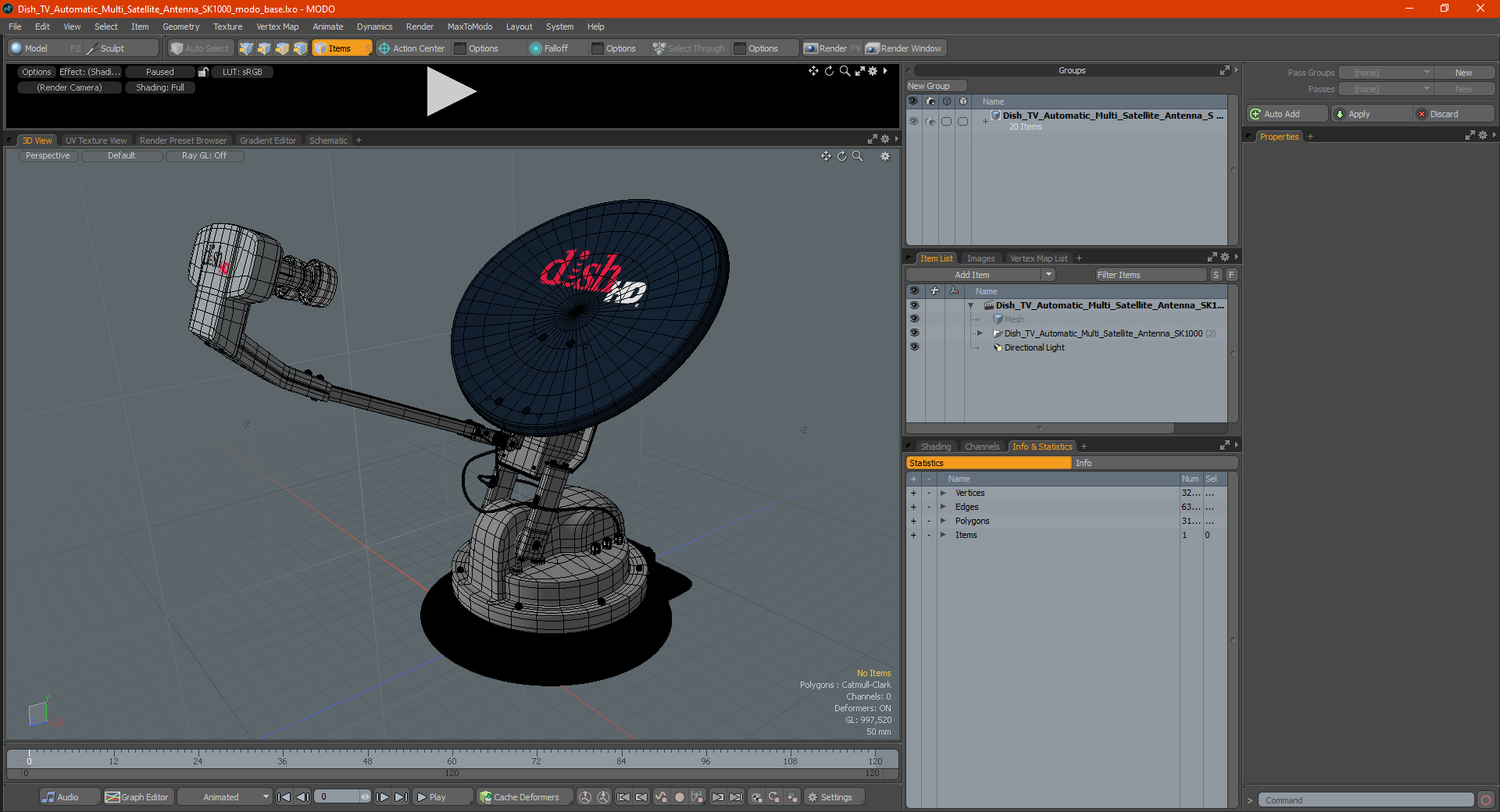Maximize the Groups panel with the expand icon
Viewport: 1500px width, 812px height.
coord(1224,70)
